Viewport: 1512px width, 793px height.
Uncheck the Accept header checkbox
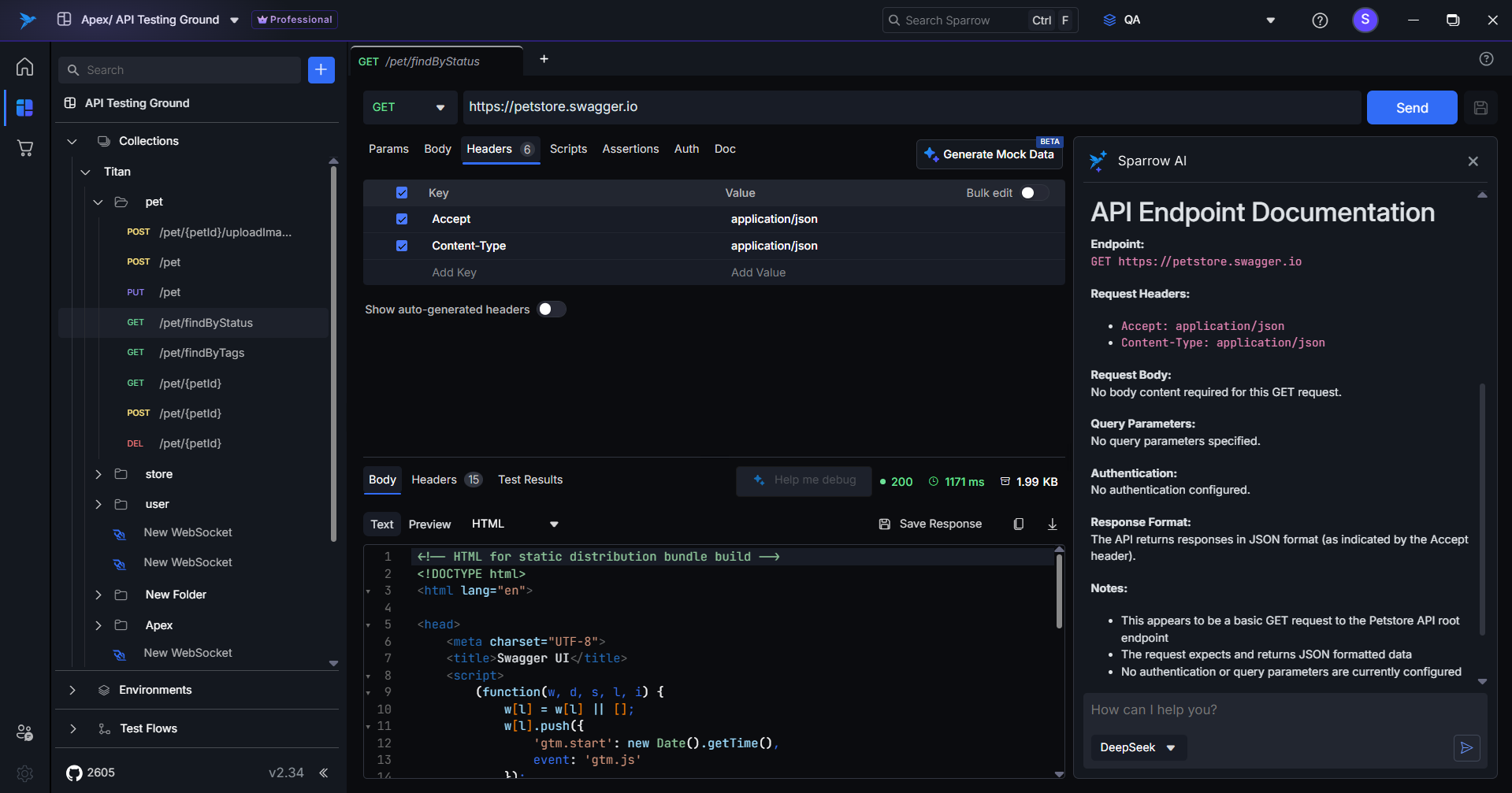[402, 219]
